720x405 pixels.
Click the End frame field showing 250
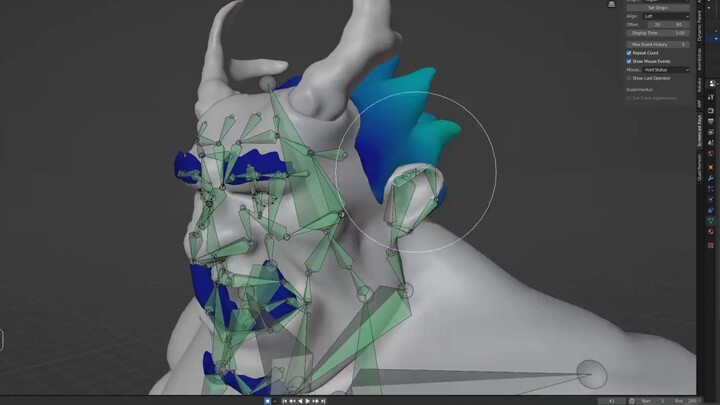point(686,401)
